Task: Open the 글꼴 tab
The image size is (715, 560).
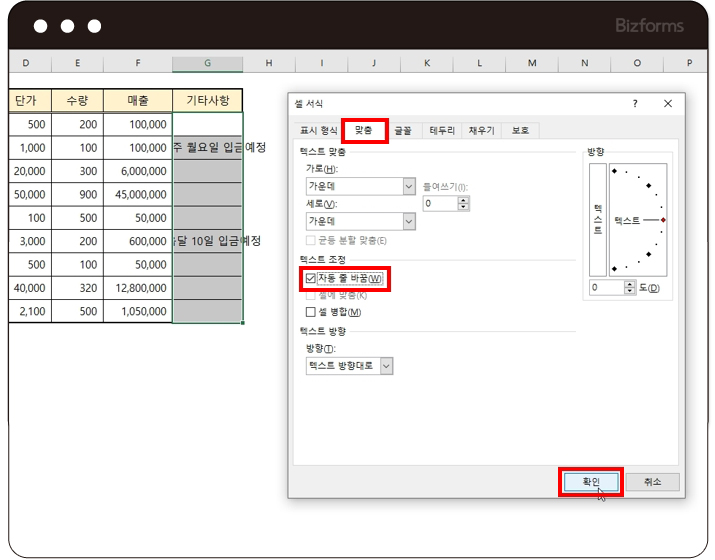Action: 402,131
